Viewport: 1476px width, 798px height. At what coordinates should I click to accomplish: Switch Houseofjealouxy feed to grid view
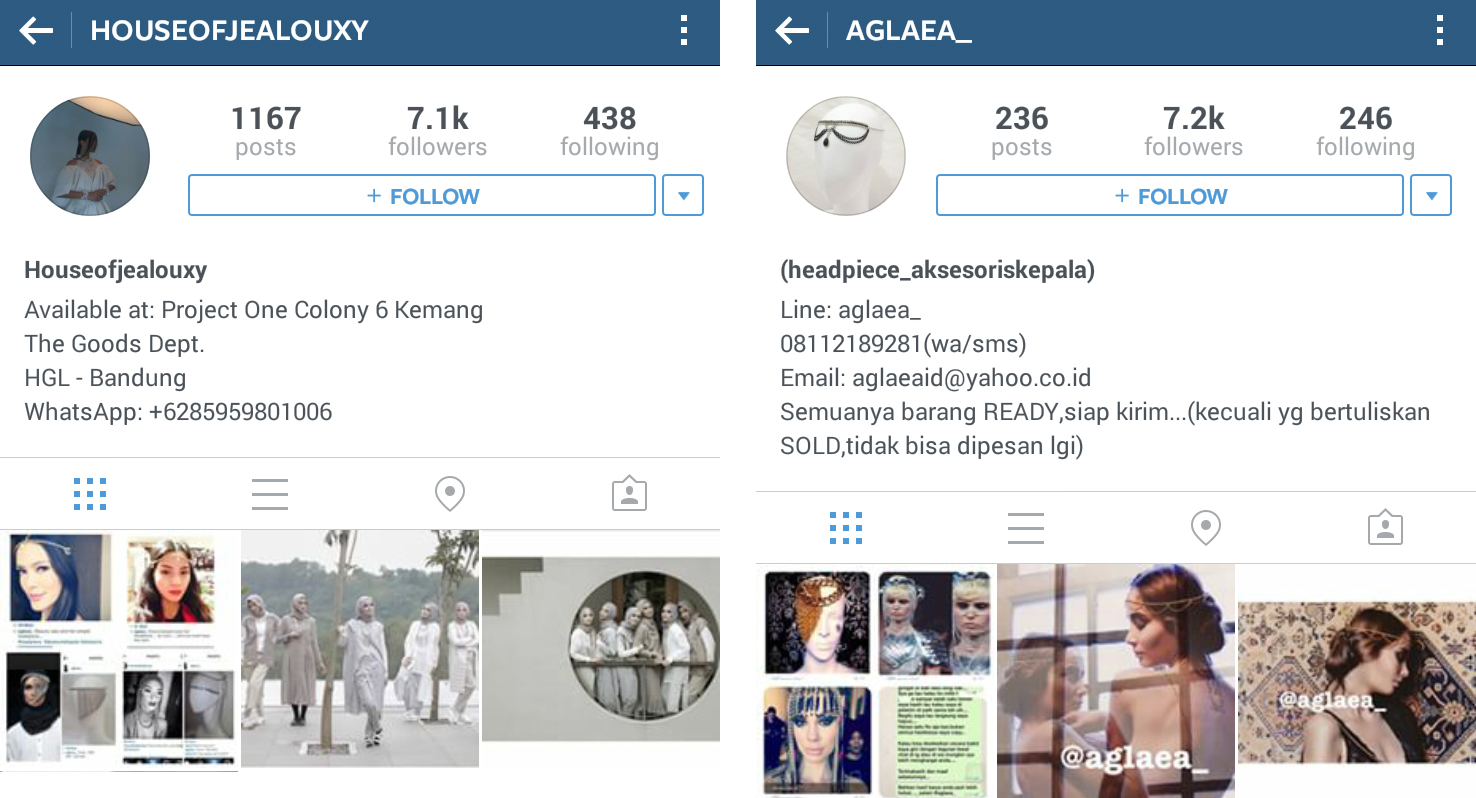coord(90,494)
